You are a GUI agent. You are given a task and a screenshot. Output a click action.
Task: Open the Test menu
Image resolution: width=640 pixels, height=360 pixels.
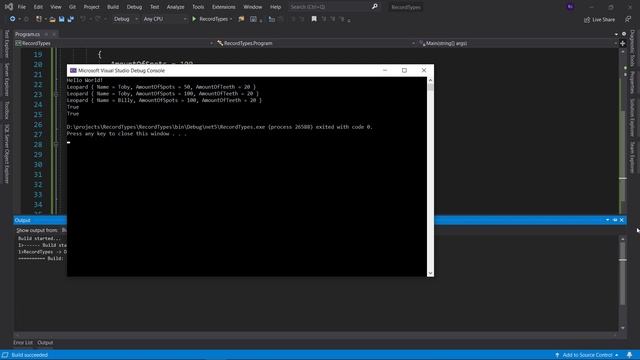[x=154, y=7]
